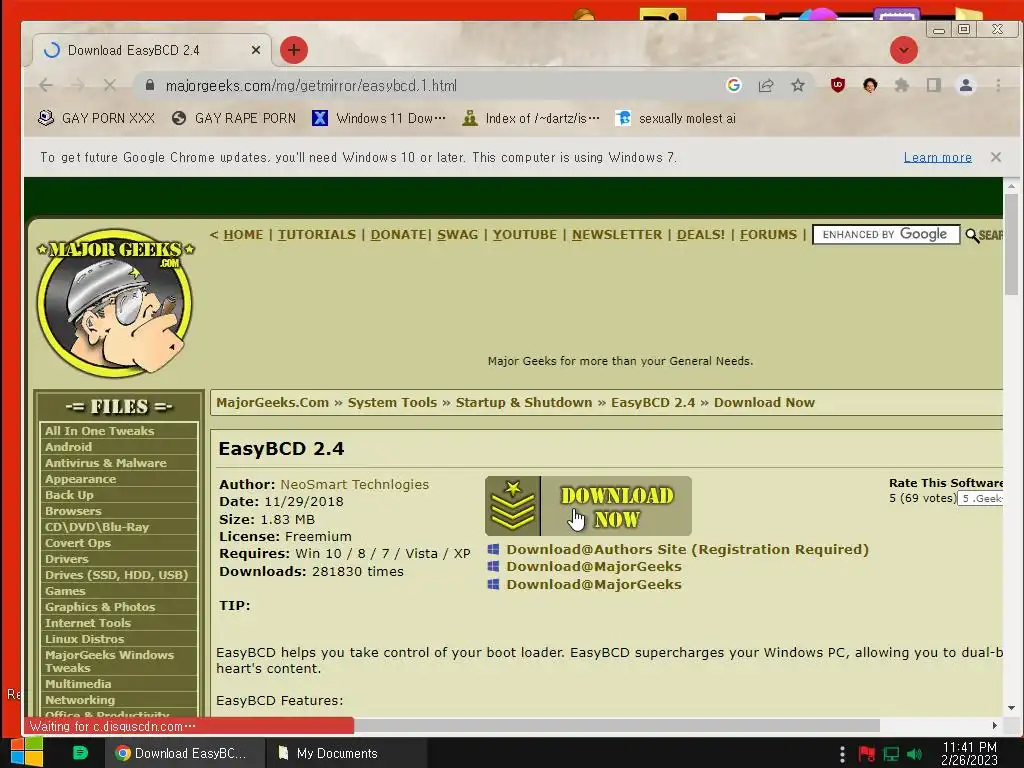Open the Index of /~dartz/is… bookmark

click(531, 118)
